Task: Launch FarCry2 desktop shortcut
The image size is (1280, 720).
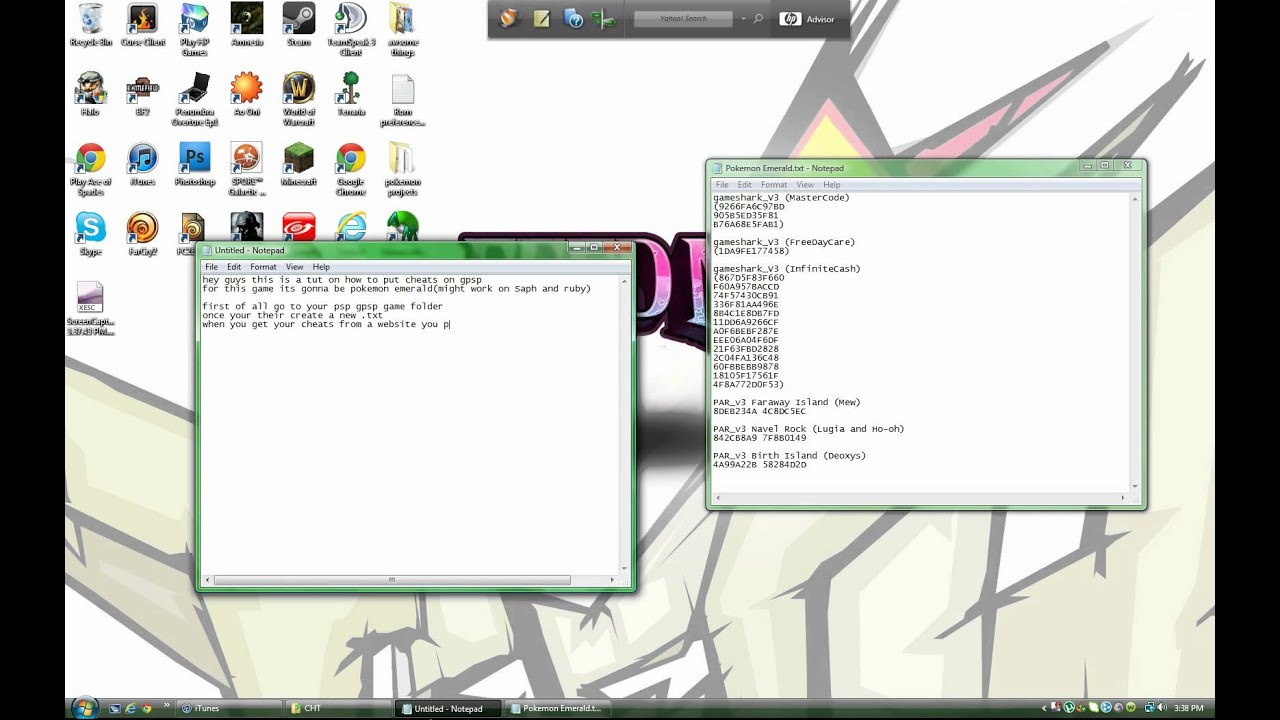Action: point(143,234)
